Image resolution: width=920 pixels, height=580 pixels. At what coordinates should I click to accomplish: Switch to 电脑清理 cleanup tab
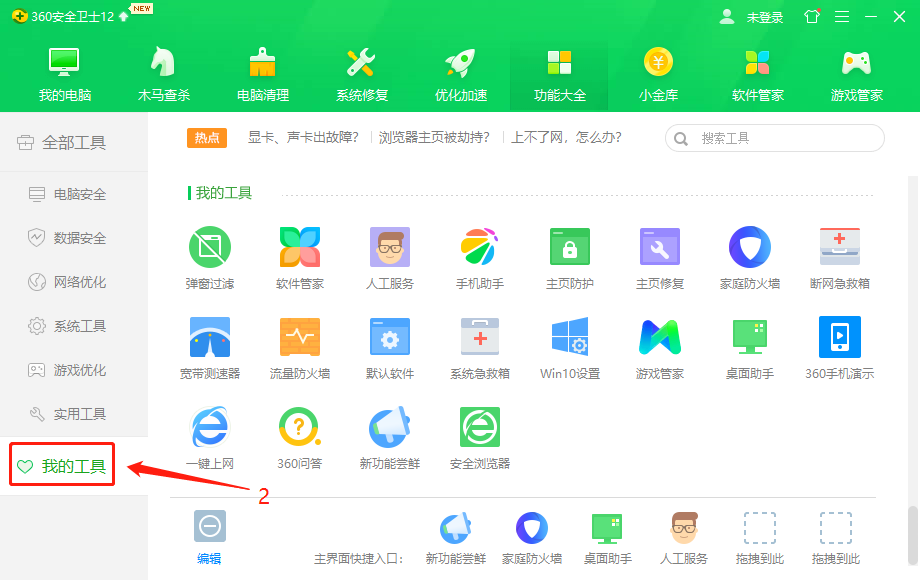(262, 74)
